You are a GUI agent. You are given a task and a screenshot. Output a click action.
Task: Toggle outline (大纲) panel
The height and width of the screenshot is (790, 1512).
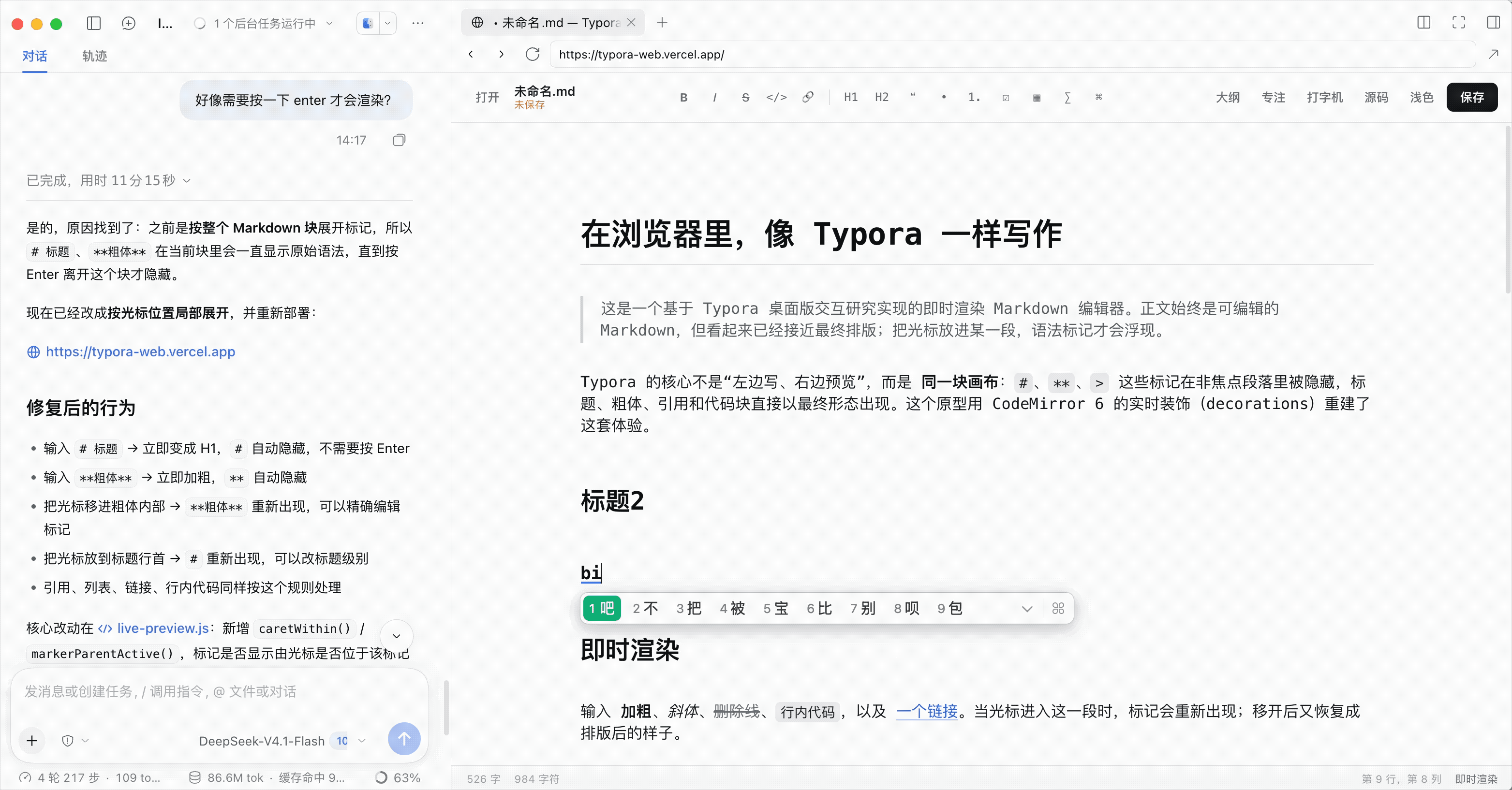pyautogui.click(x=1227, y=97)
